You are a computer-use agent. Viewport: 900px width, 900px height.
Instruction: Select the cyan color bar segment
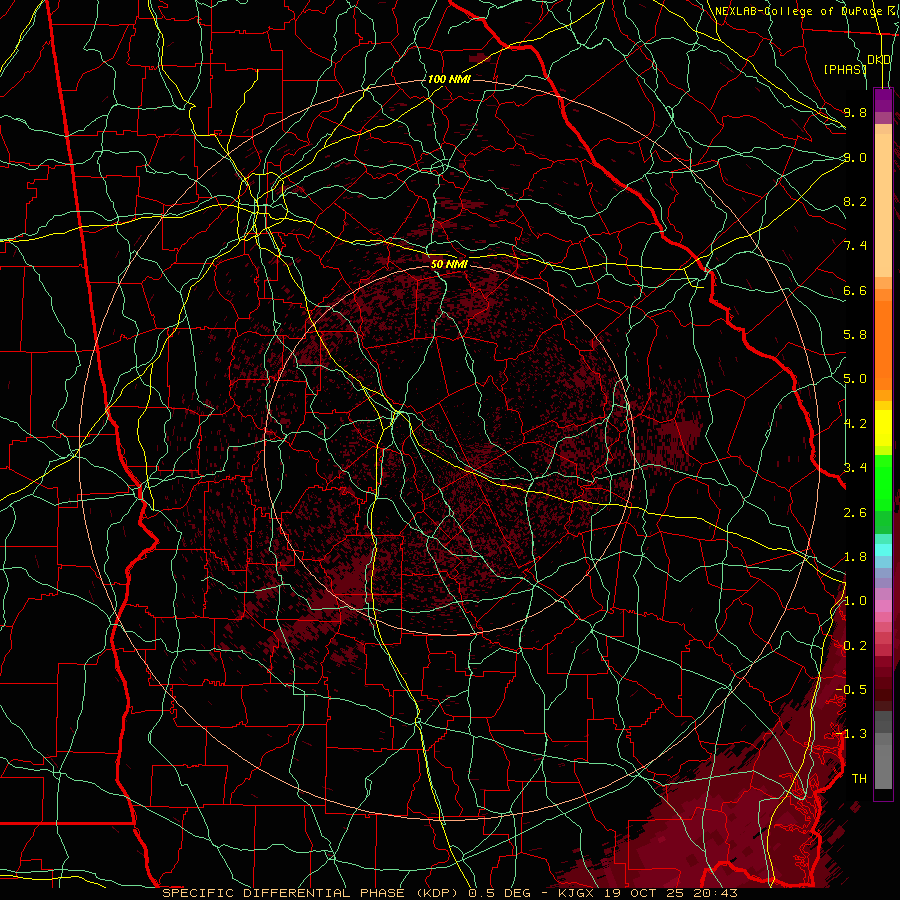point(883,550)
